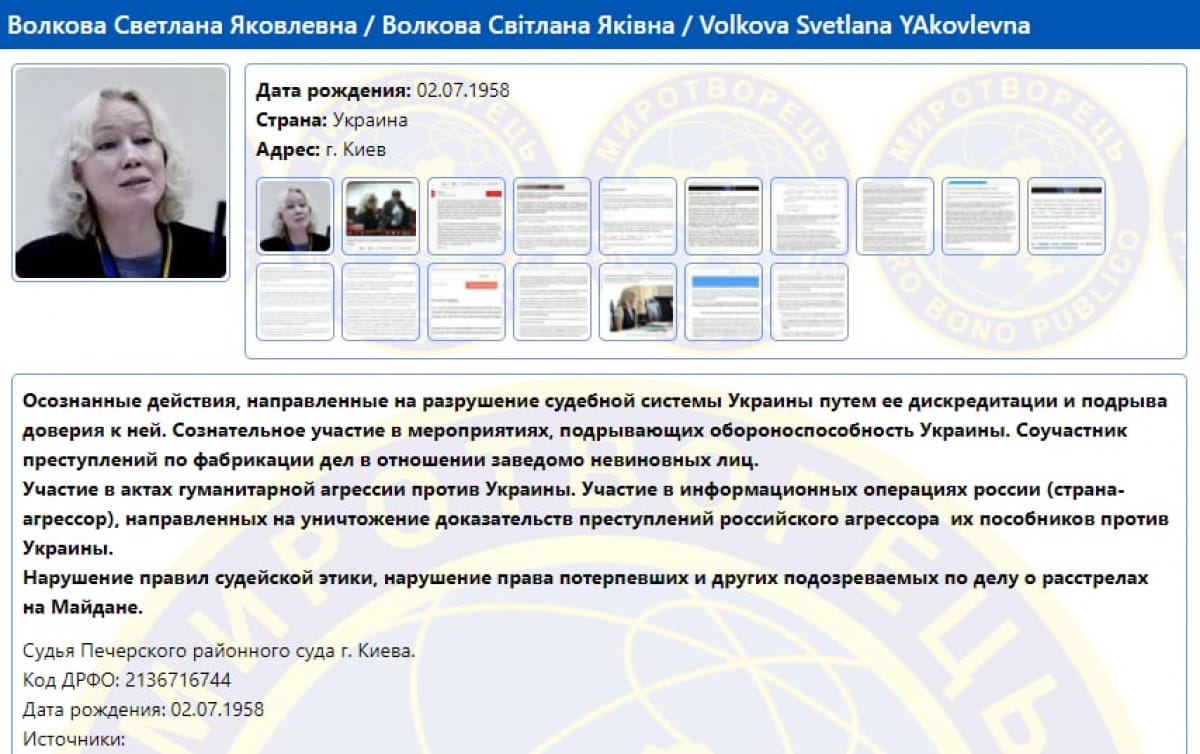Click the 'Код ДРФО: 2136716744' line
This screenshot has width=1200, height=754.
127,681
